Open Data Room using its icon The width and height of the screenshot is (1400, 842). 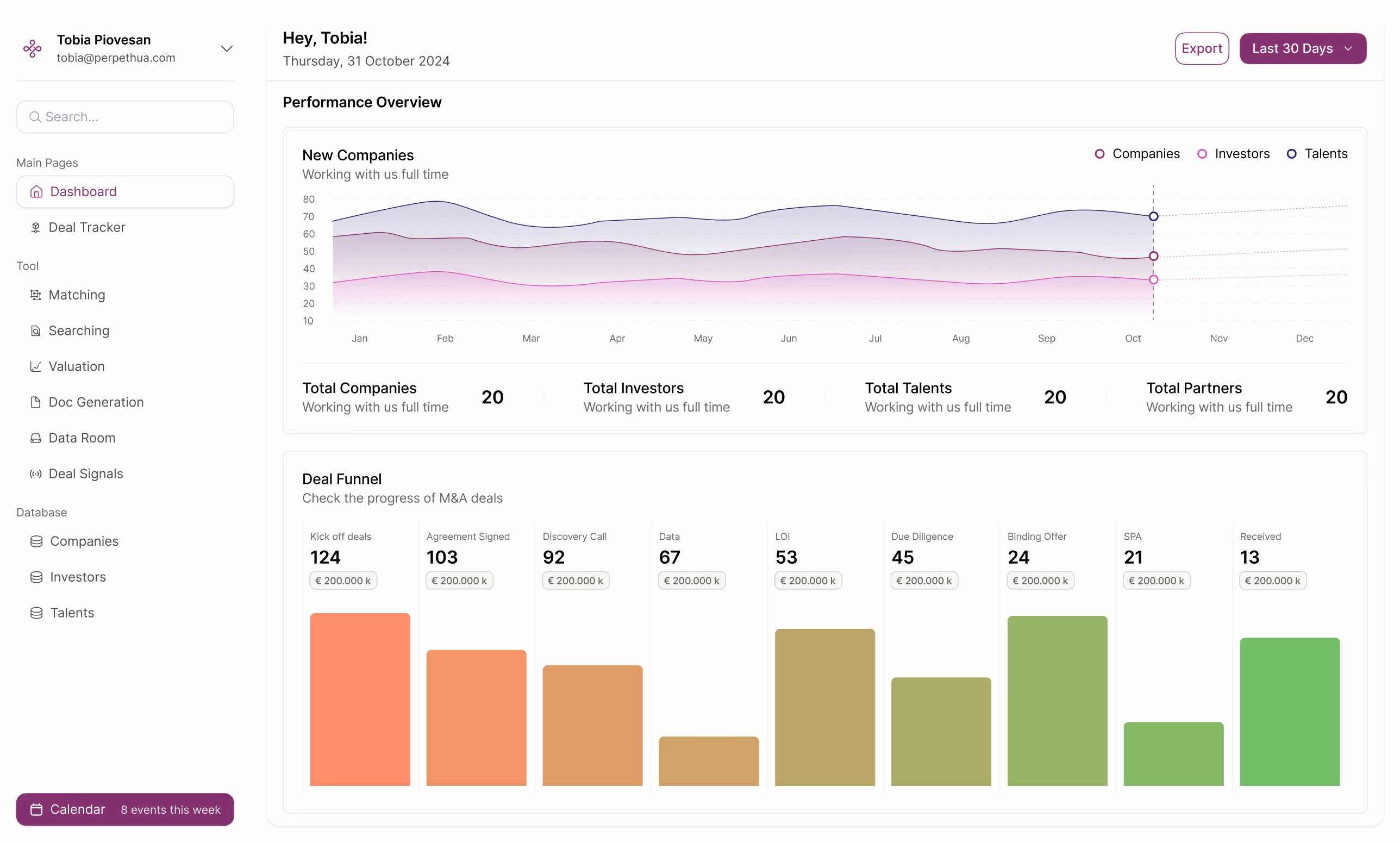[x=36, y=438]
